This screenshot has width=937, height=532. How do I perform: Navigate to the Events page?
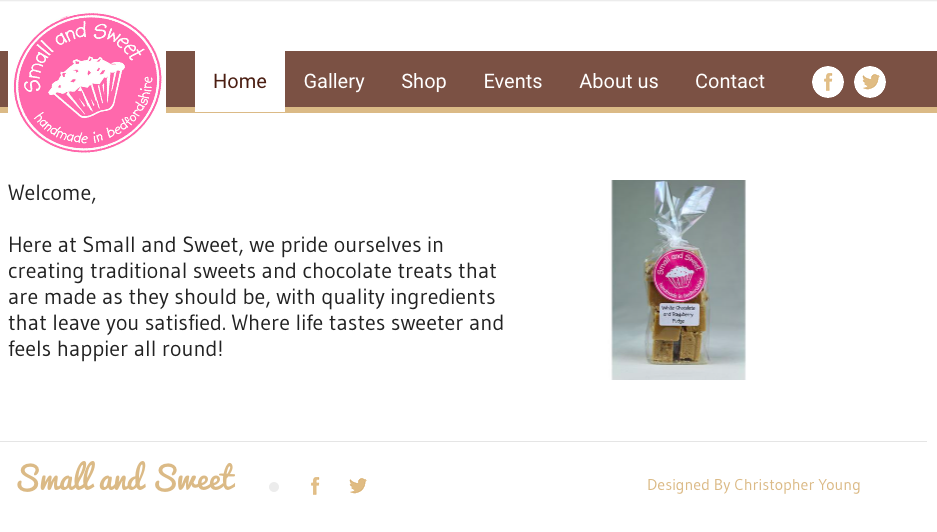coord(513,82)
